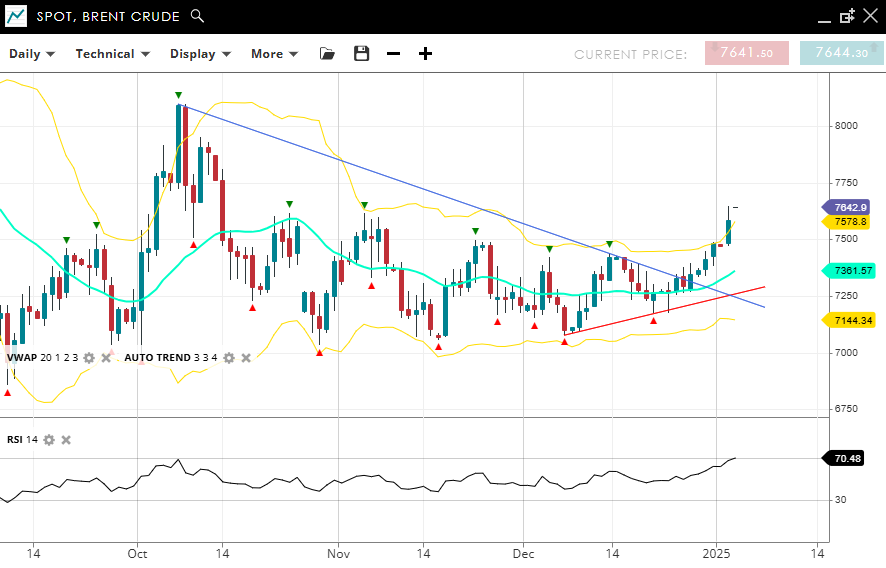The image size is (886, 568).
Task: Click the red sell price 7641.50
Action: [x=746, y=54]
